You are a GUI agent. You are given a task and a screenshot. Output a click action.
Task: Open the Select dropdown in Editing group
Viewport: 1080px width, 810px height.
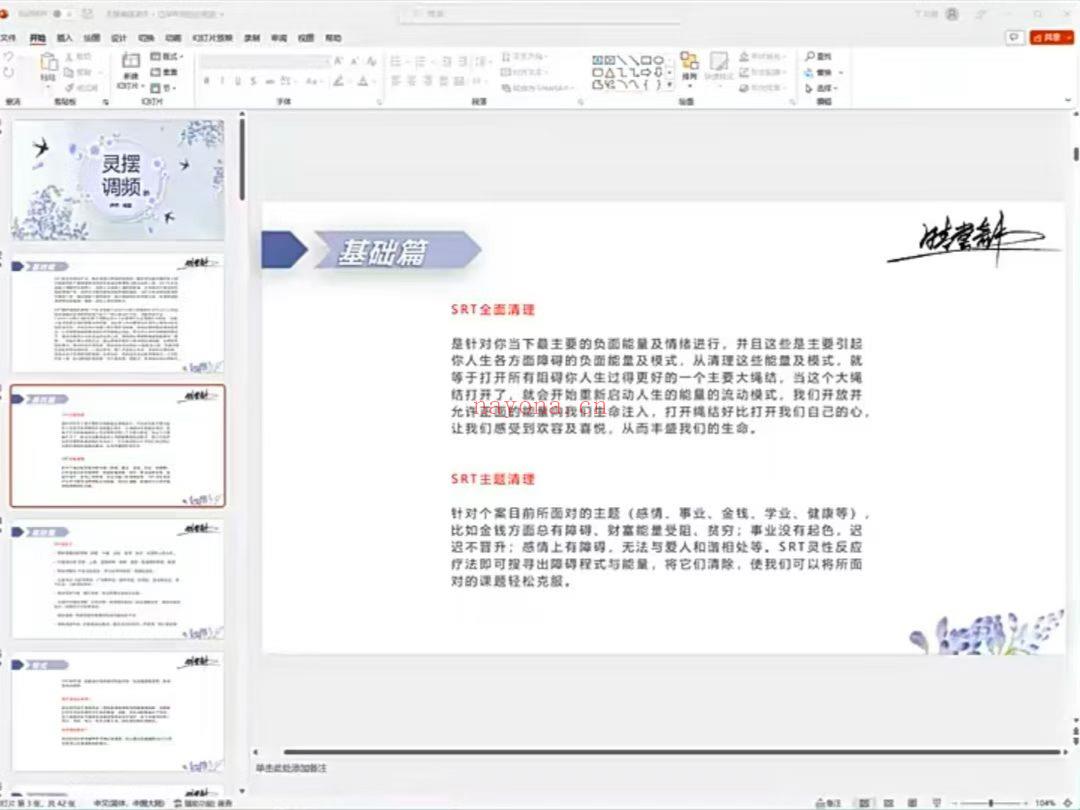tap(821, 88)
